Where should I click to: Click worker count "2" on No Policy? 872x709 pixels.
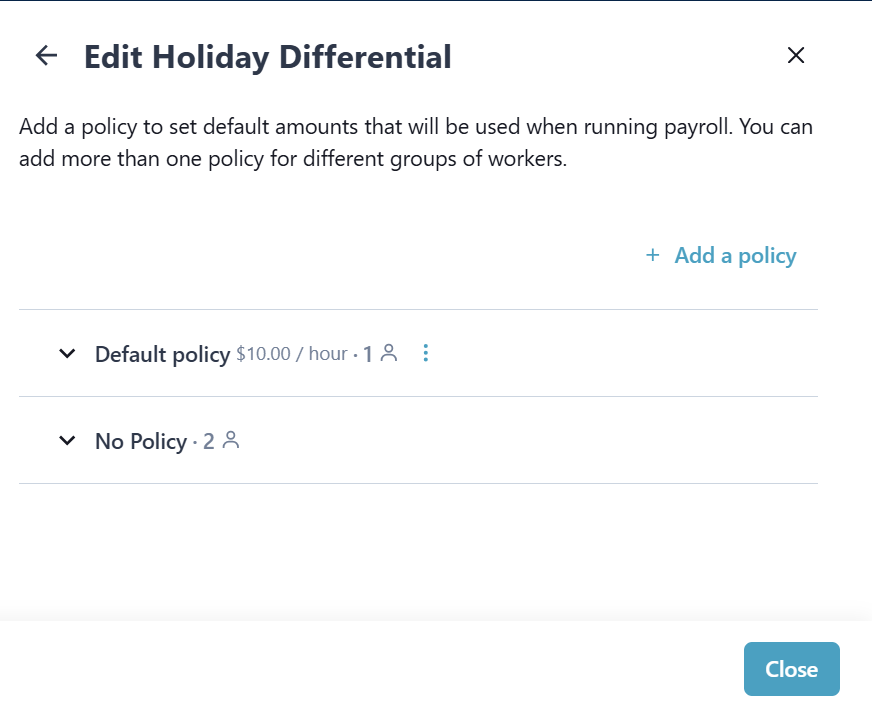[209, 441]
